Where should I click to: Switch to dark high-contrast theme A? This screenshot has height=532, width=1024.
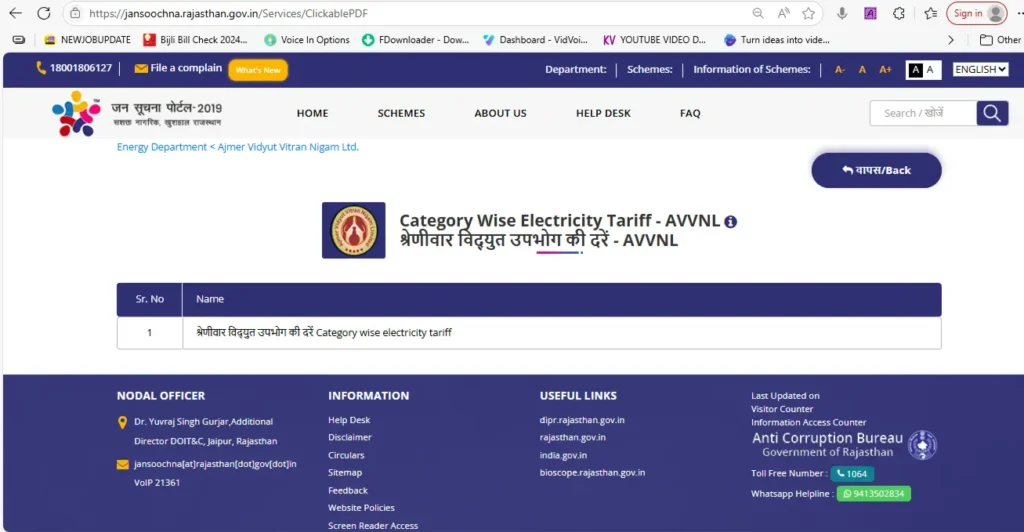click(914, 70)
